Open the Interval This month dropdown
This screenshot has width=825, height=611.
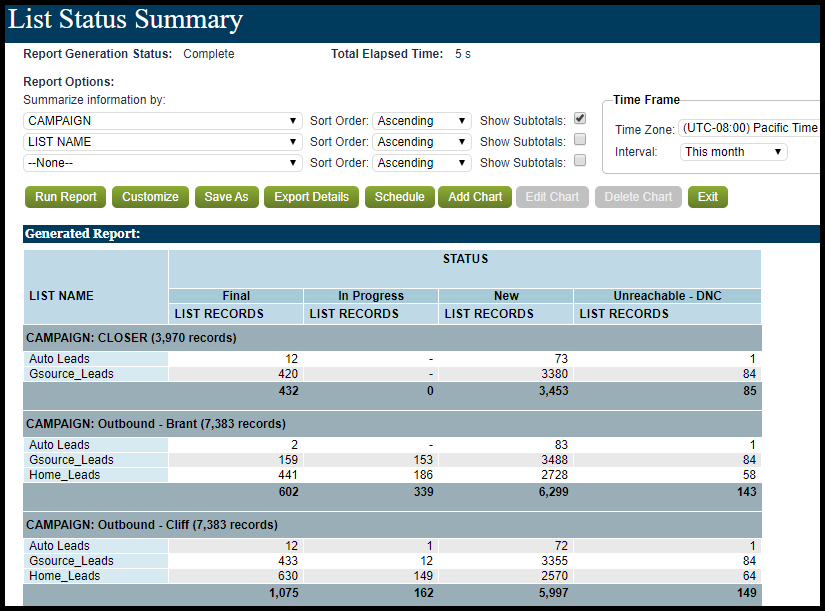tap(733, 152)
